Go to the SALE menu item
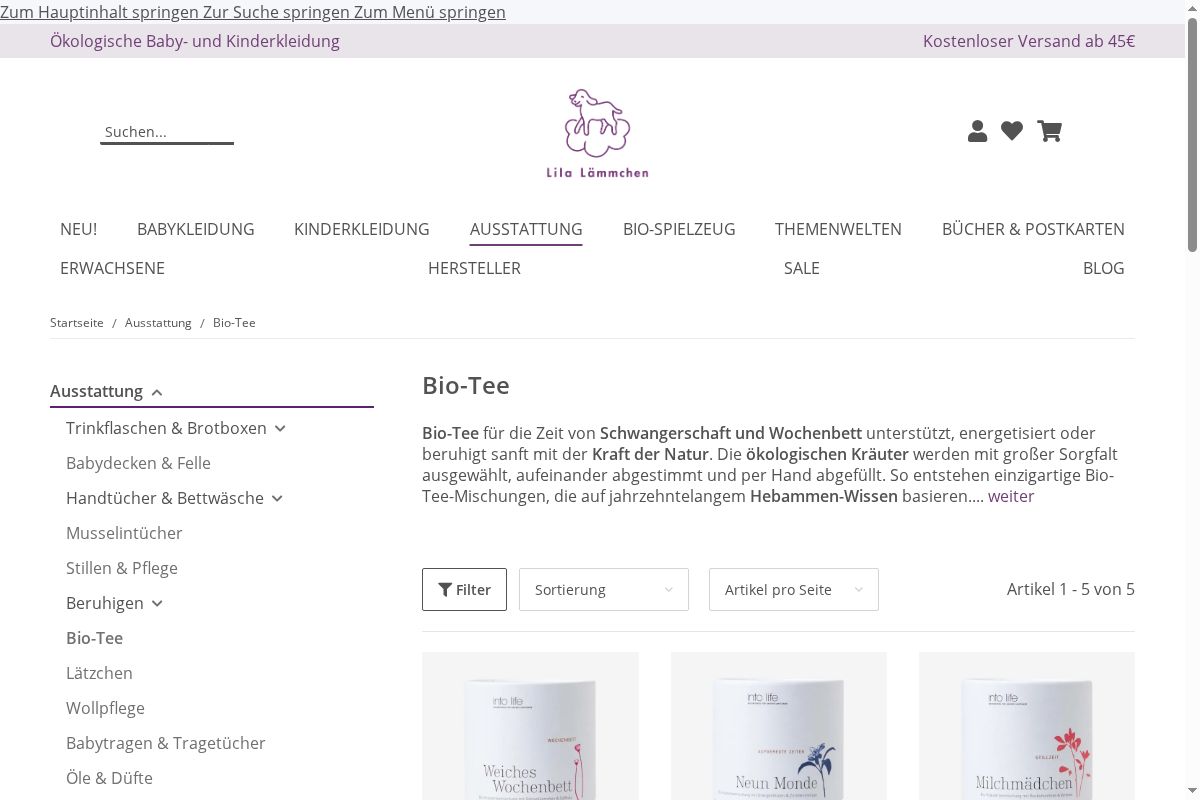Viewport: 1200px width, 800px height. point(802,268)
